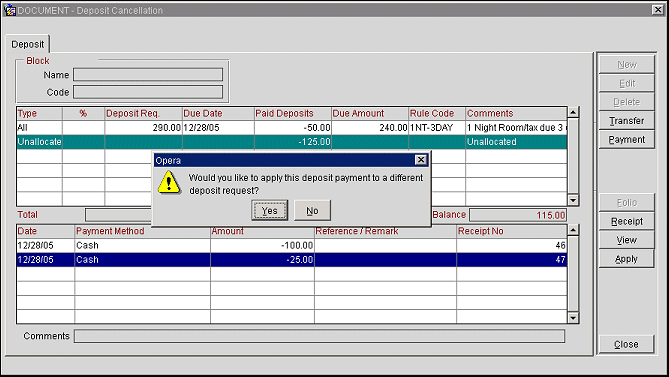
Task: Select the Deposit tab
Action: (x=28, y=44)
